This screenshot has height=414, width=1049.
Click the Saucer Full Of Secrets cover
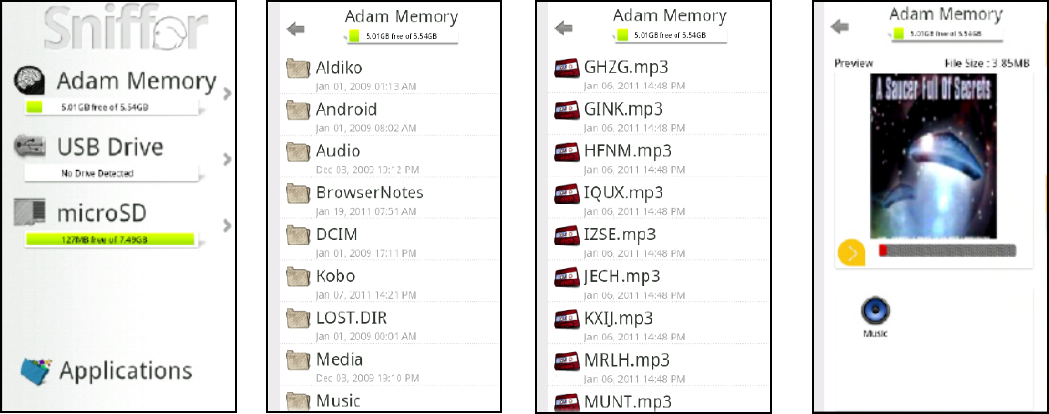933,156
